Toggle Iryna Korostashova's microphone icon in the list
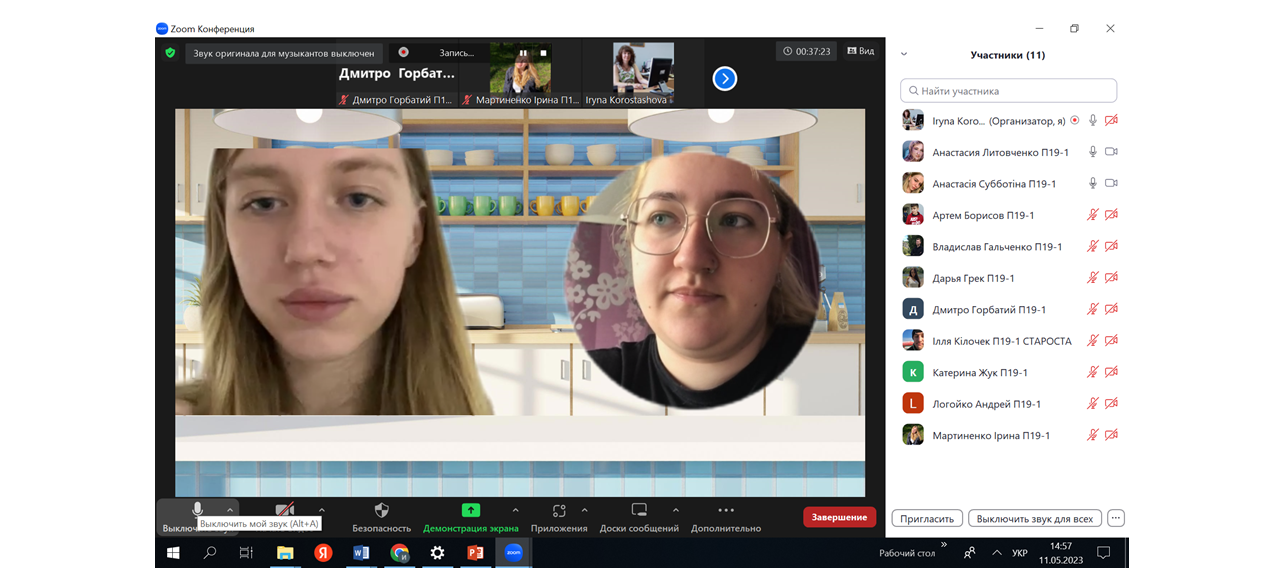 click(x=1093, y=120)
